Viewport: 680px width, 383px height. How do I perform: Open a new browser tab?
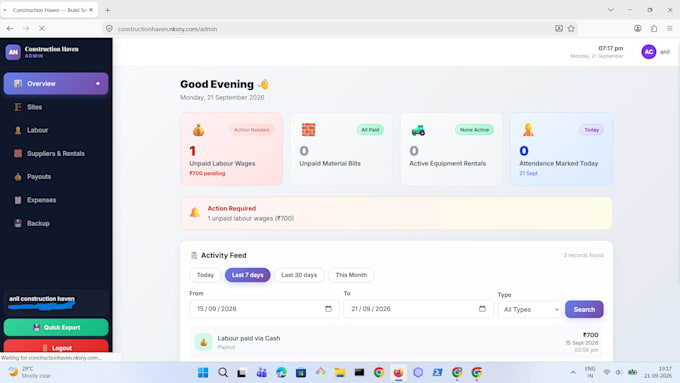point(108,10)
